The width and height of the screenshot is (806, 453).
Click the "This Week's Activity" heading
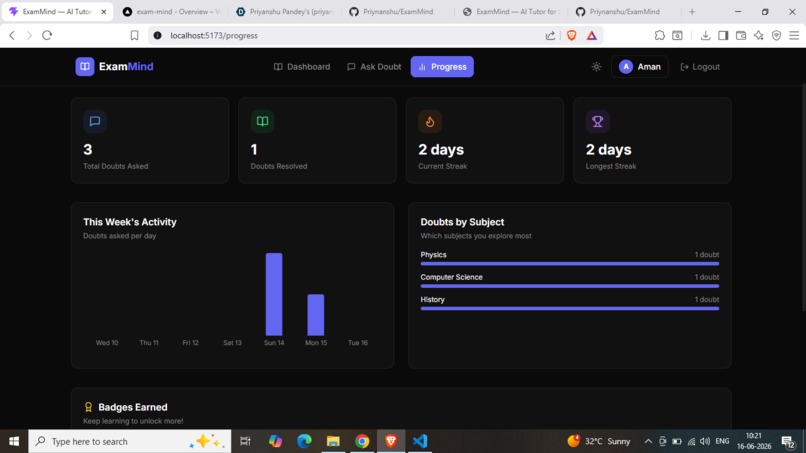tap(130, 222)
